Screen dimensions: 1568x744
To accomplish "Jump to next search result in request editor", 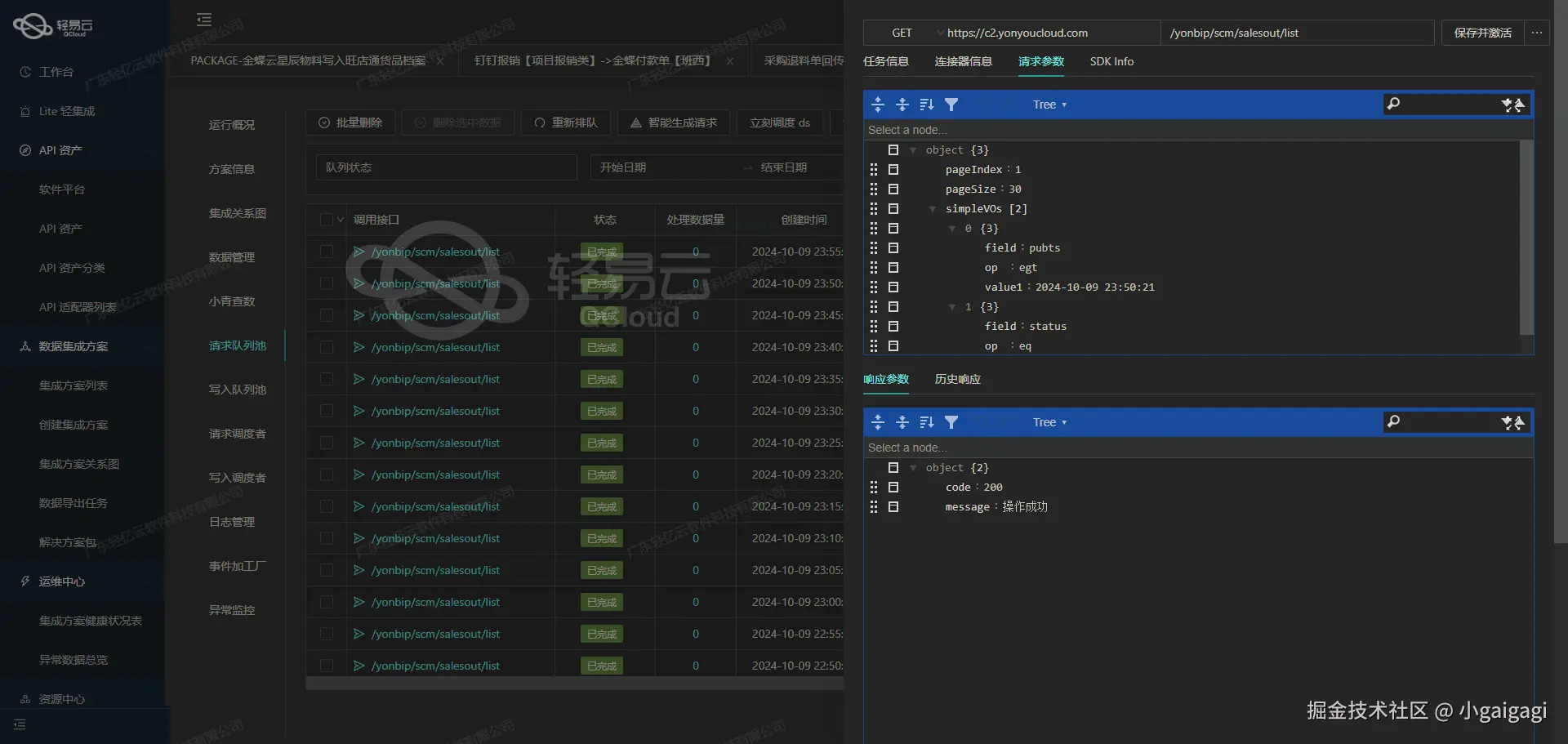I will 1508,105.
